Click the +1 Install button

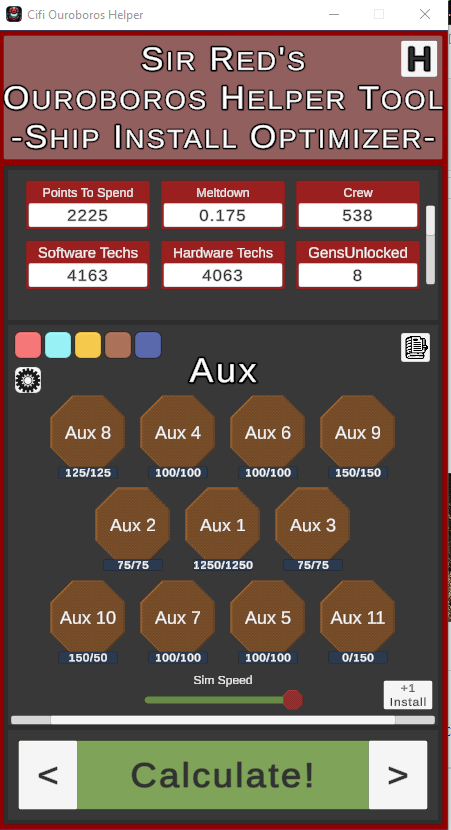[x=408, y=695]
